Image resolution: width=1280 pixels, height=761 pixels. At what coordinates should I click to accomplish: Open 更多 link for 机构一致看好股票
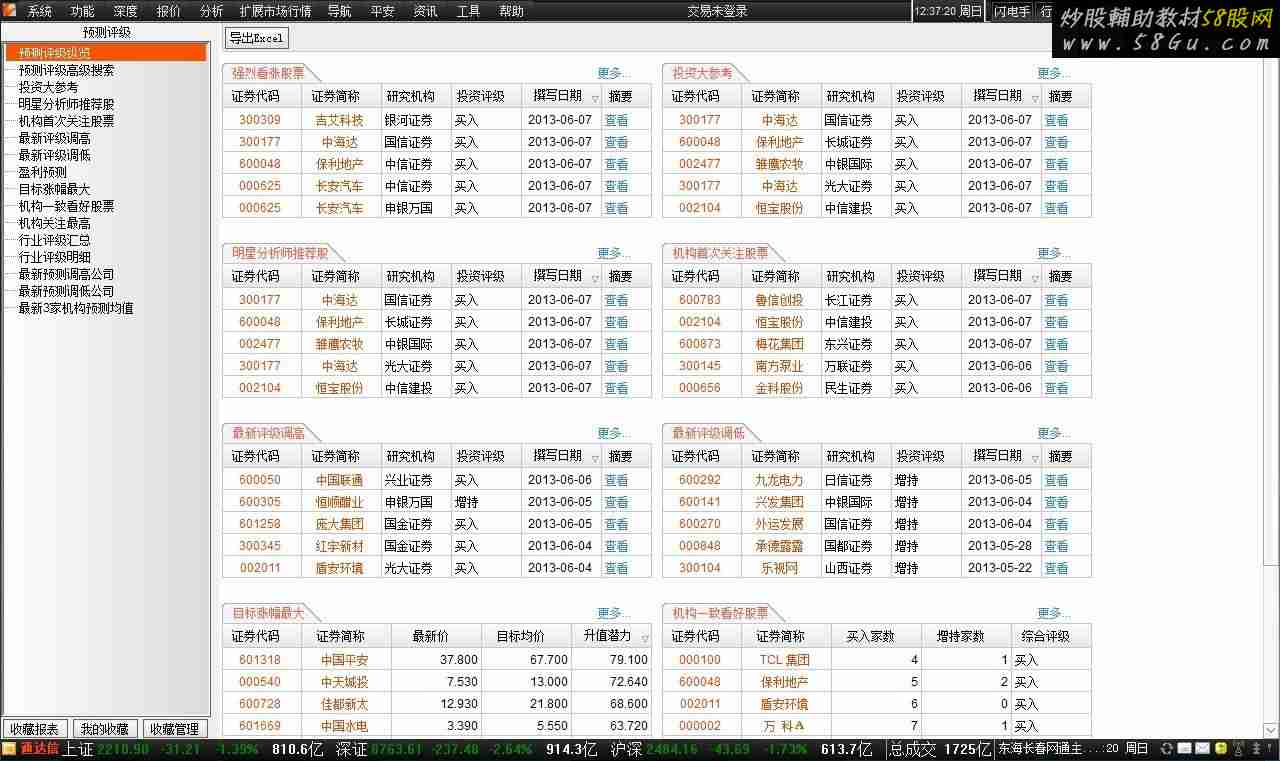(x=1054, y=613)
